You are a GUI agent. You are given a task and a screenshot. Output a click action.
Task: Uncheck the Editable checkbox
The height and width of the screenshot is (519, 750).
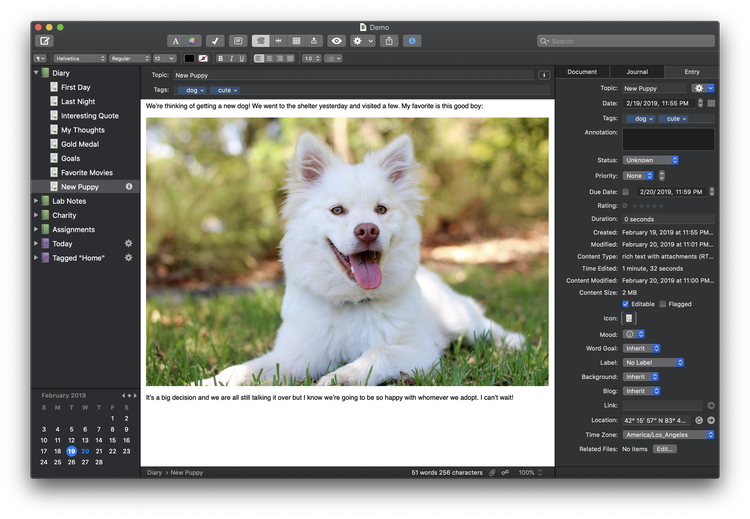[626, 304]
